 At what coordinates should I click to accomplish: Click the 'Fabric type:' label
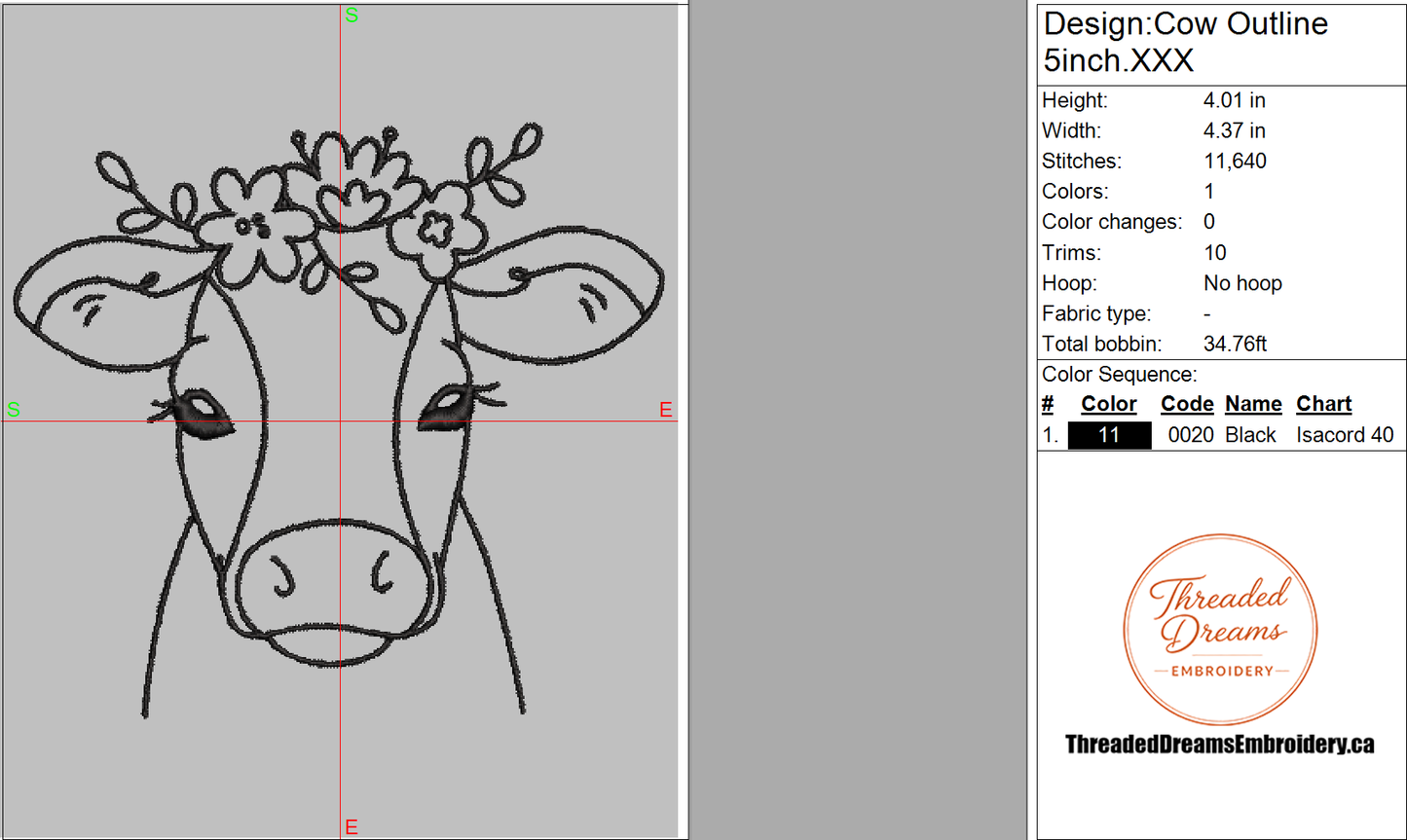coord(1095,313)
